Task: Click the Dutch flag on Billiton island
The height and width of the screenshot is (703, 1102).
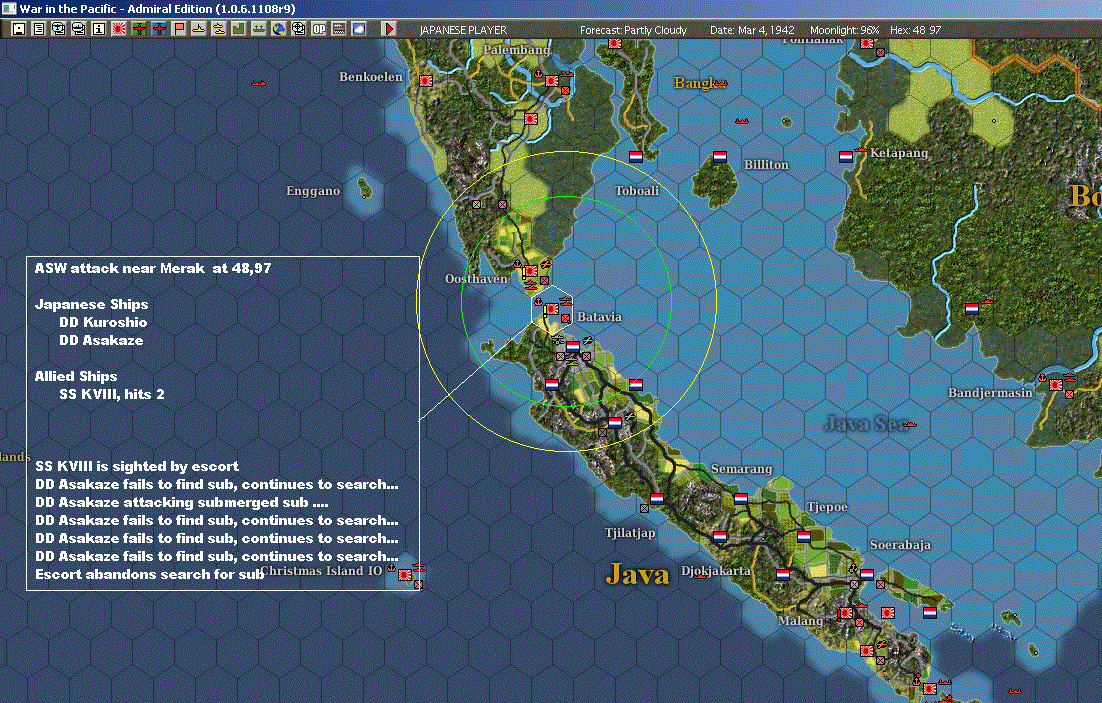Action: pos(720,157)
